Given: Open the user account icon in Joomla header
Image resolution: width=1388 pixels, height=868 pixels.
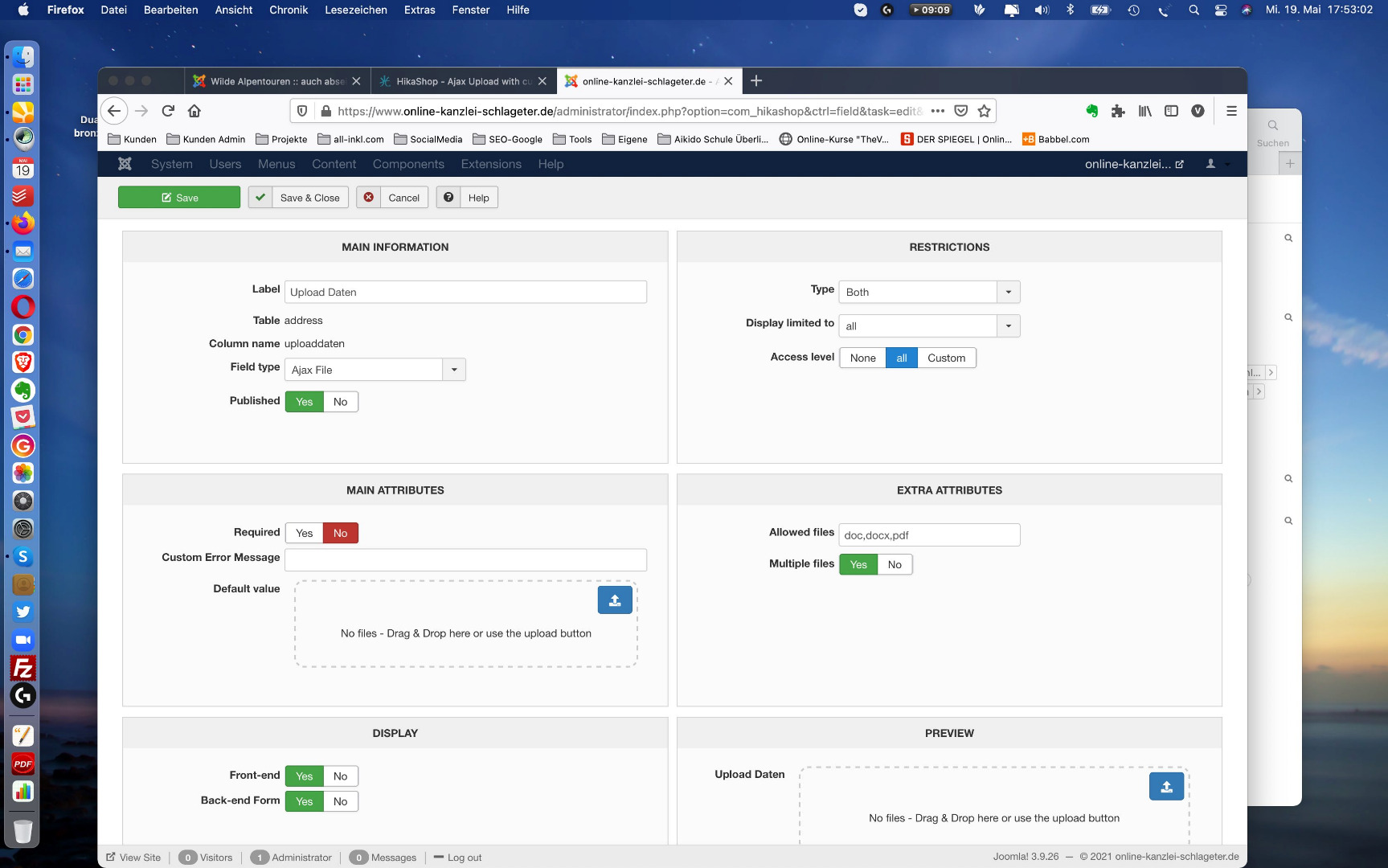Looking at the screenshot, I should tap(1210, 164).
